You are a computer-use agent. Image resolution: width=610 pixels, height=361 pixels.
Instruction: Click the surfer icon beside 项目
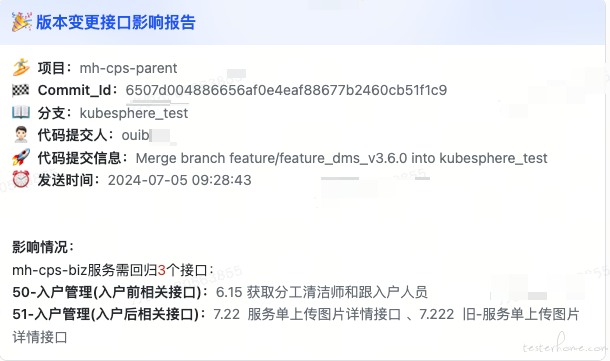[x=21, y=68]
